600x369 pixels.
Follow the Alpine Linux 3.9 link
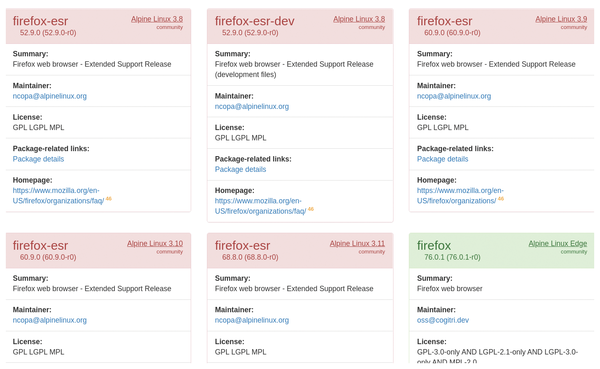tap(561, 19)
